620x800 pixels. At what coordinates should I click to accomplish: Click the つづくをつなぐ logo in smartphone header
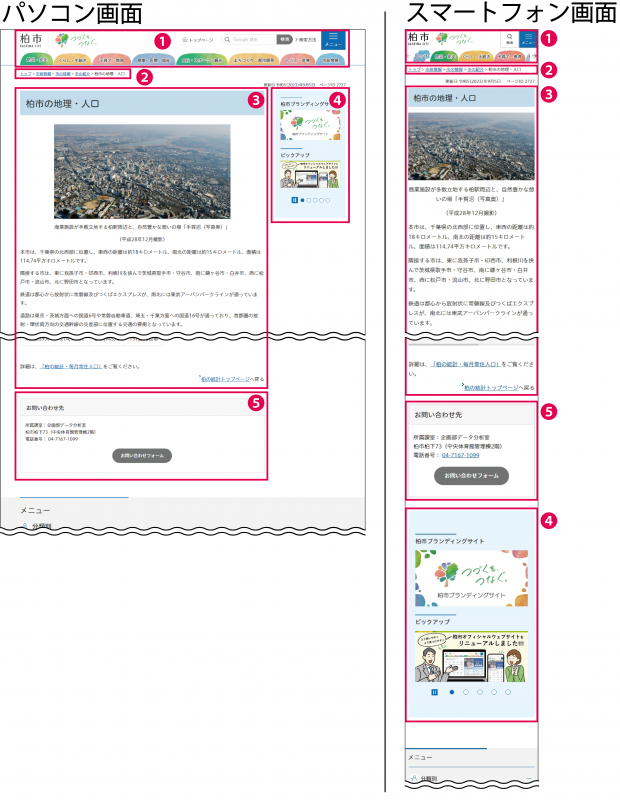[x=455, y=38]
